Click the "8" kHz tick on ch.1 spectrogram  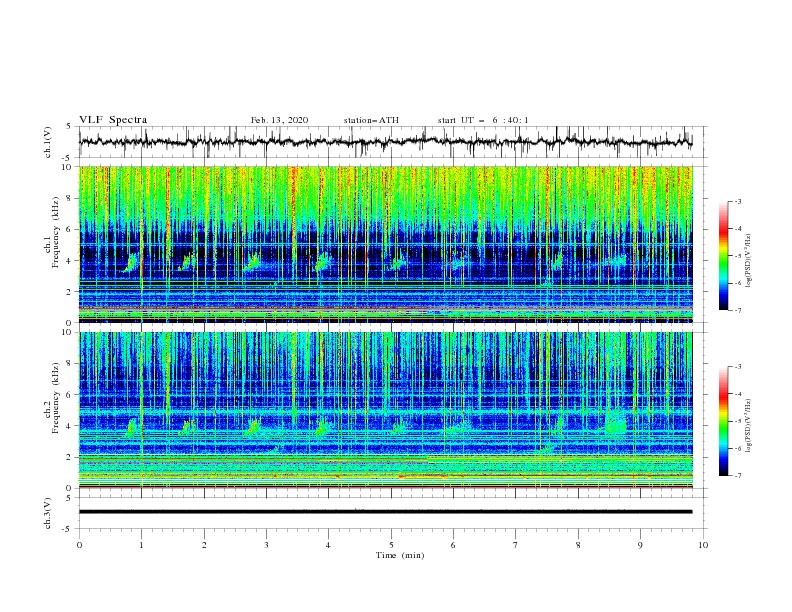[x=69, y=198]
